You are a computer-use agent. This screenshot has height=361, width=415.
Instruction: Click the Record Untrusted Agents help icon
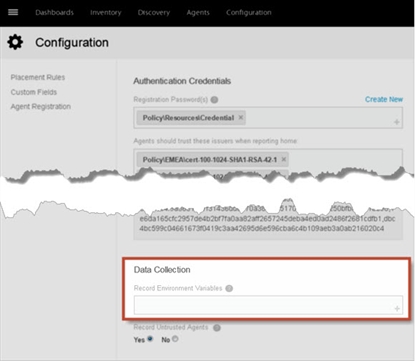[x=217, y=328]
